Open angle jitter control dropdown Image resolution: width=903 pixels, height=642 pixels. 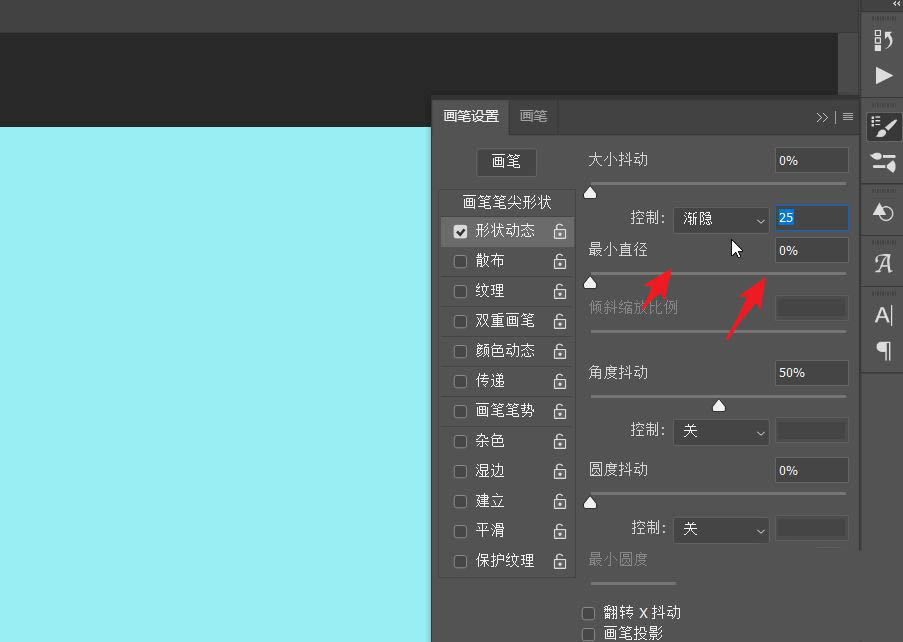[x=721, y=432]
